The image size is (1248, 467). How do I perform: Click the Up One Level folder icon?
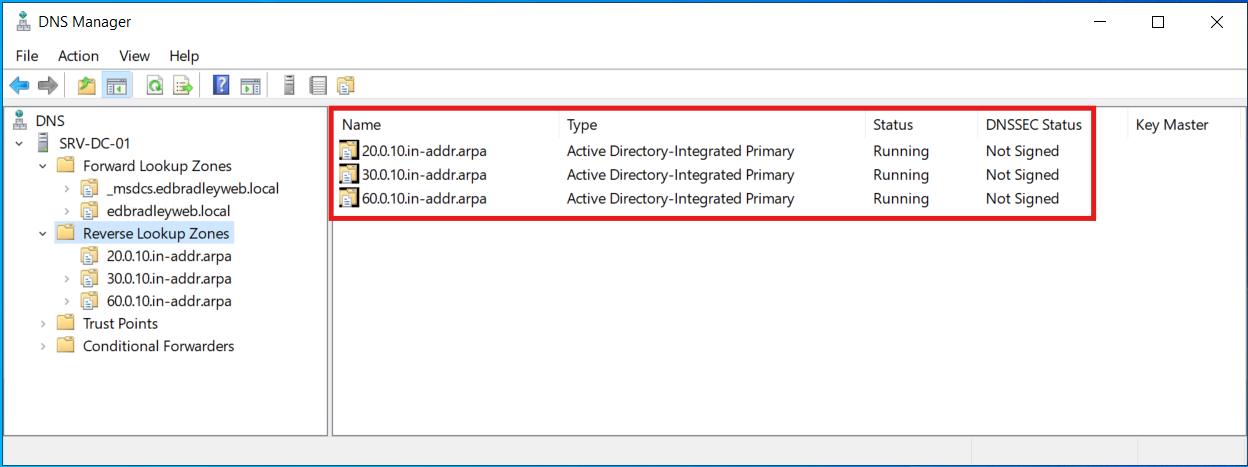point(87,86)
